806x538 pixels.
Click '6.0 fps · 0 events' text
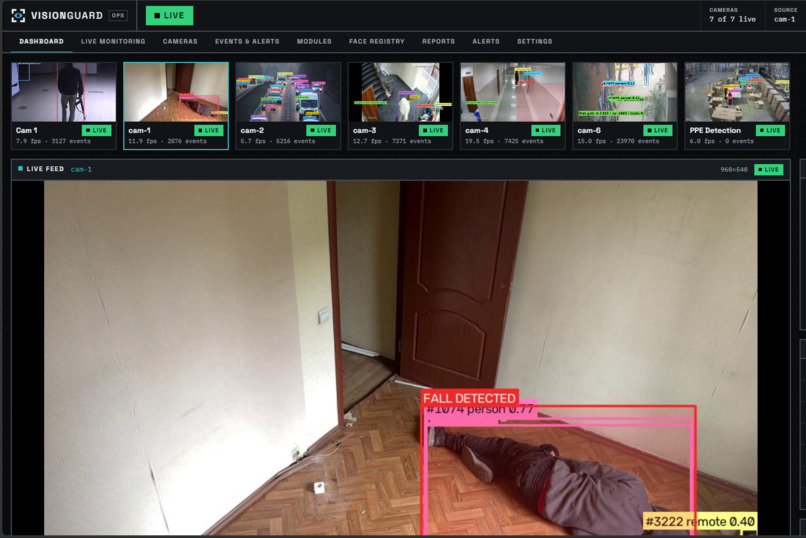point(724,141)
